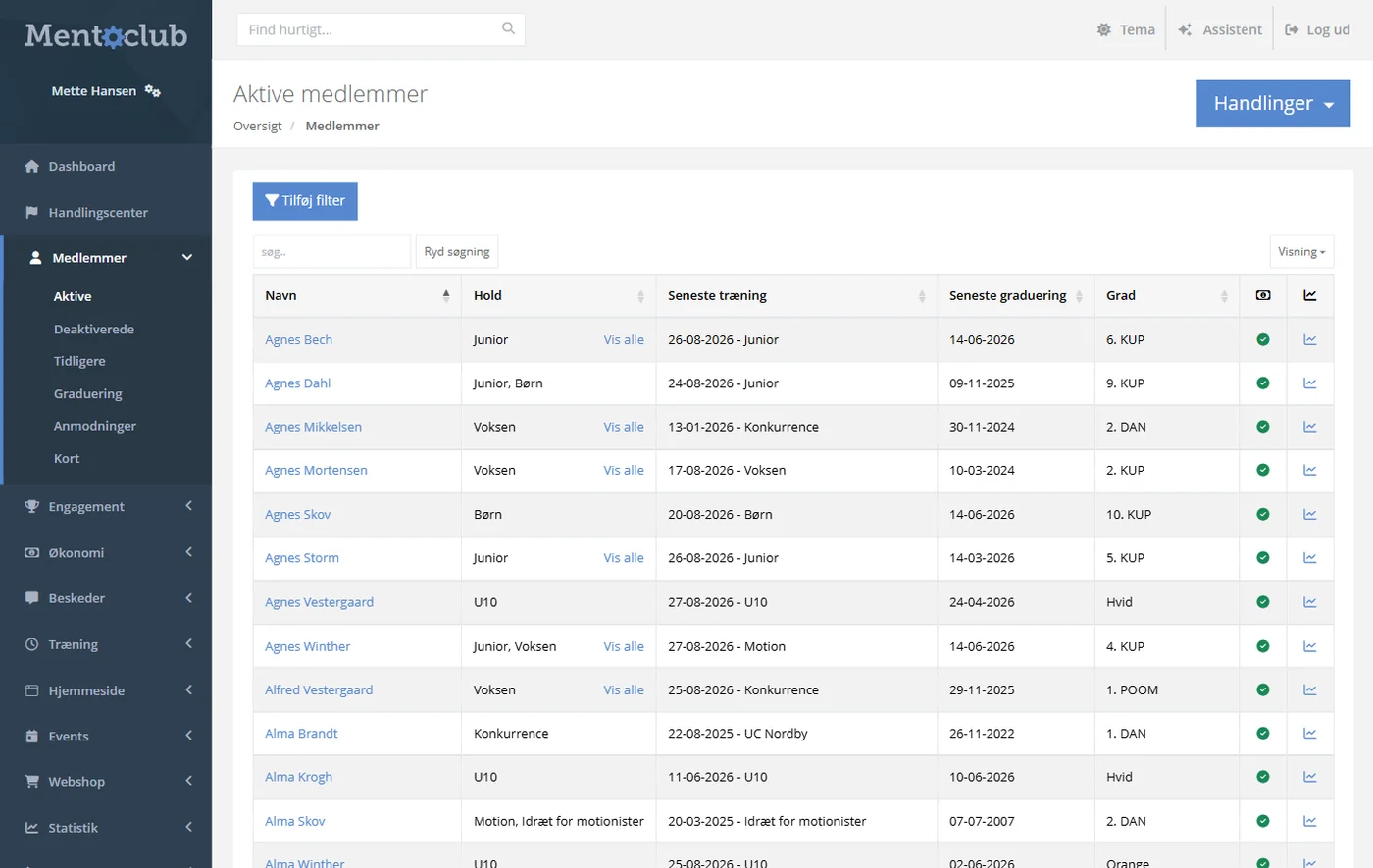Open member Agnes Mortensen link
The width and height of the screenshot is (1373, 868).
click(x=316, y=470)
